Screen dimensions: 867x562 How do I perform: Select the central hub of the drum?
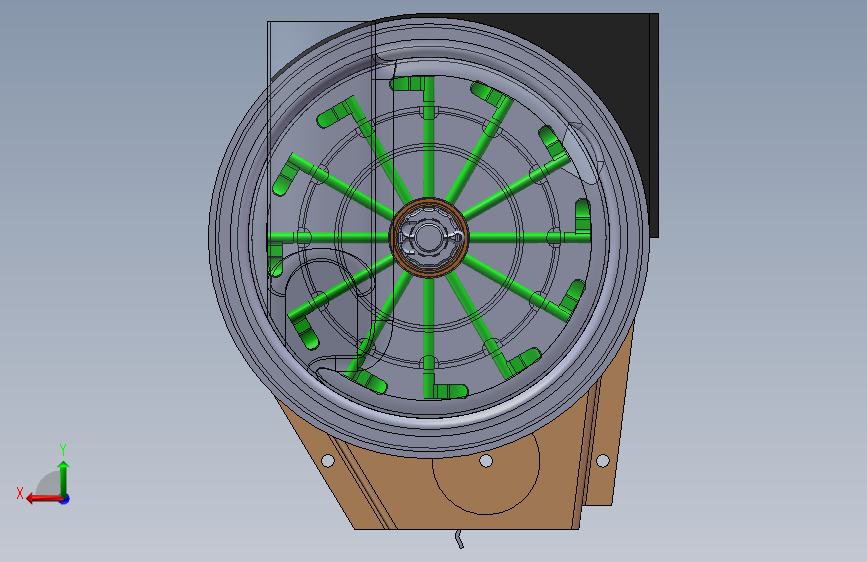[x=429, y=237]
